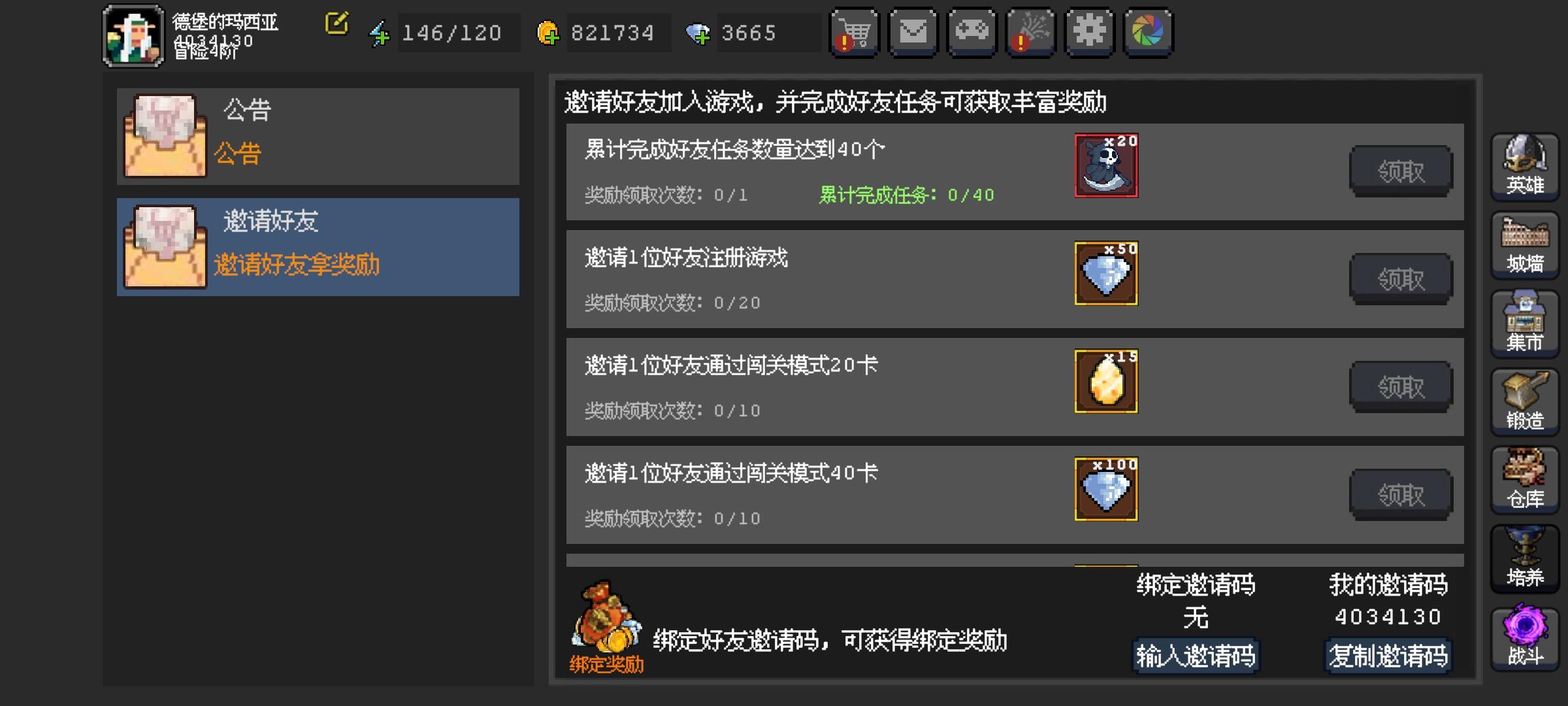Add diamonds with plus icon
This screenshot has width=1568, height=706.
point(698,33)
